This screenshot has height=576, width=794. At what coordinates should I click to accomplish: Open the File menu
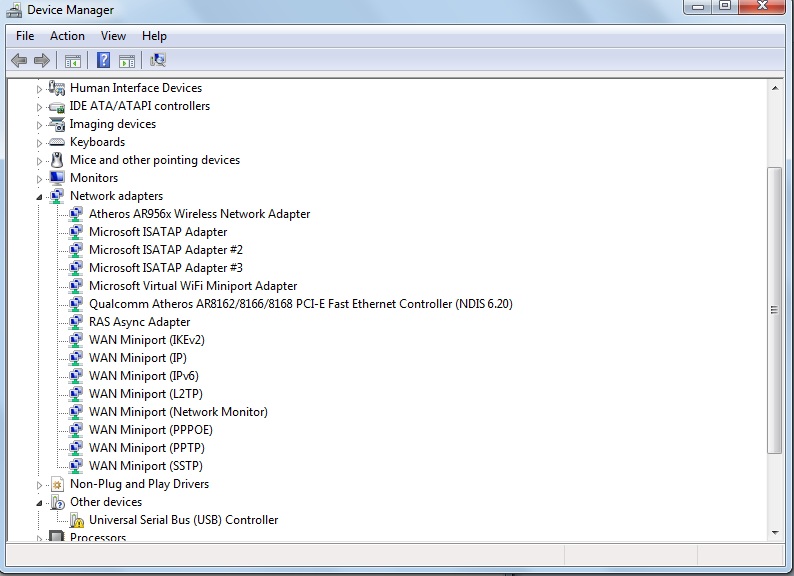click(25, 36)
